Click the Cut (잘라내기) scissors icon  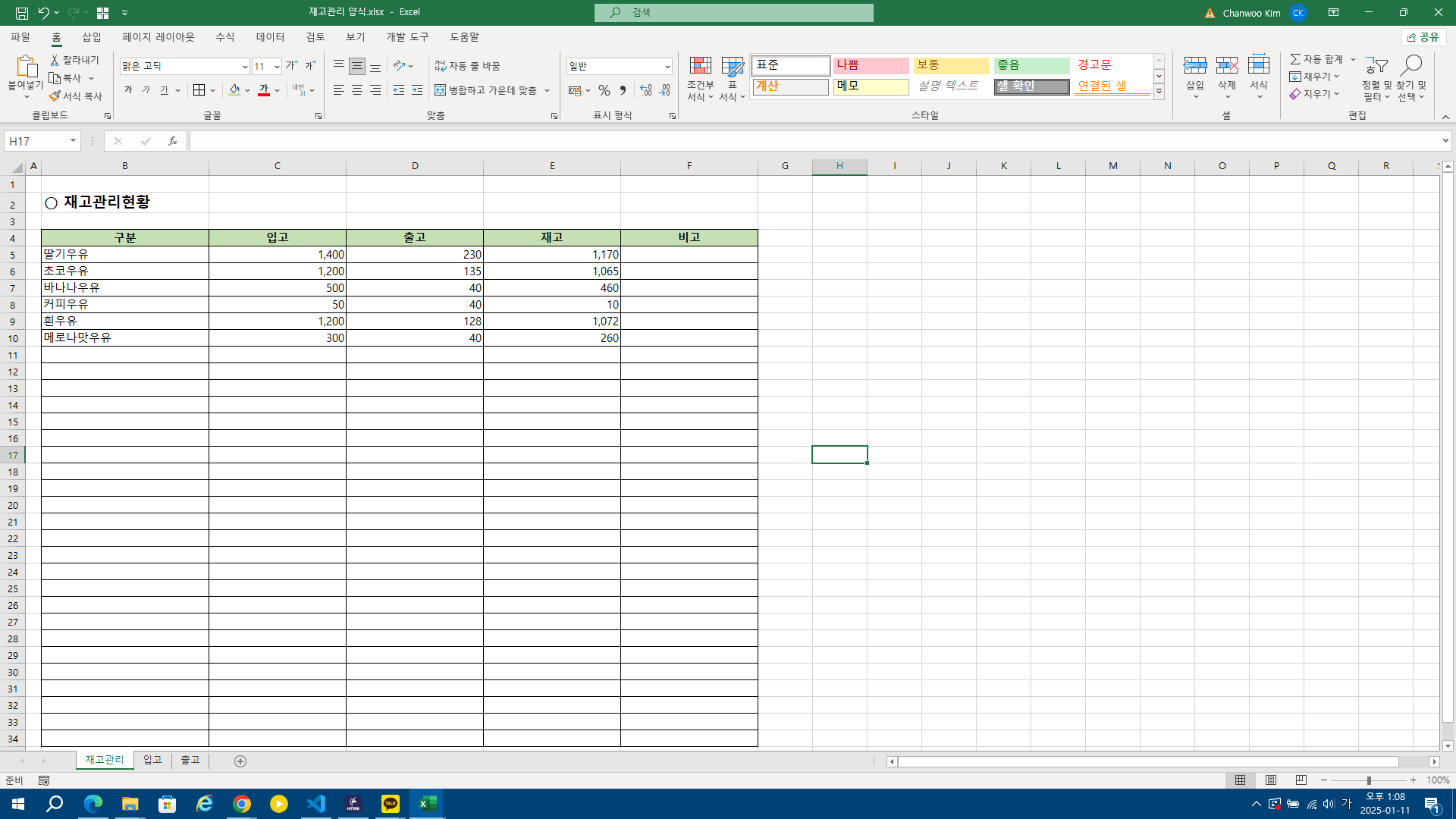tap(55, 60)
